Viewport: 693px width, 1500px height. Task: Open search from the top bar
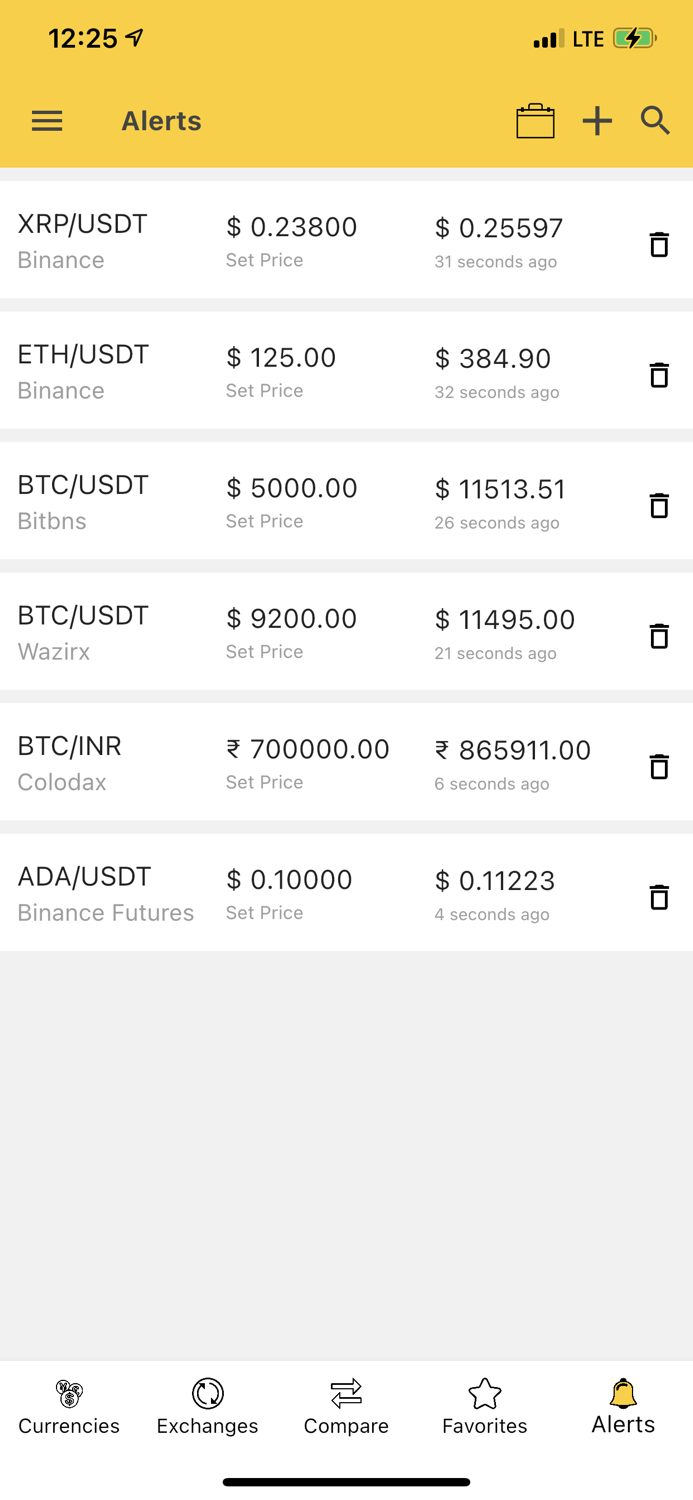[x=655, y=120]
